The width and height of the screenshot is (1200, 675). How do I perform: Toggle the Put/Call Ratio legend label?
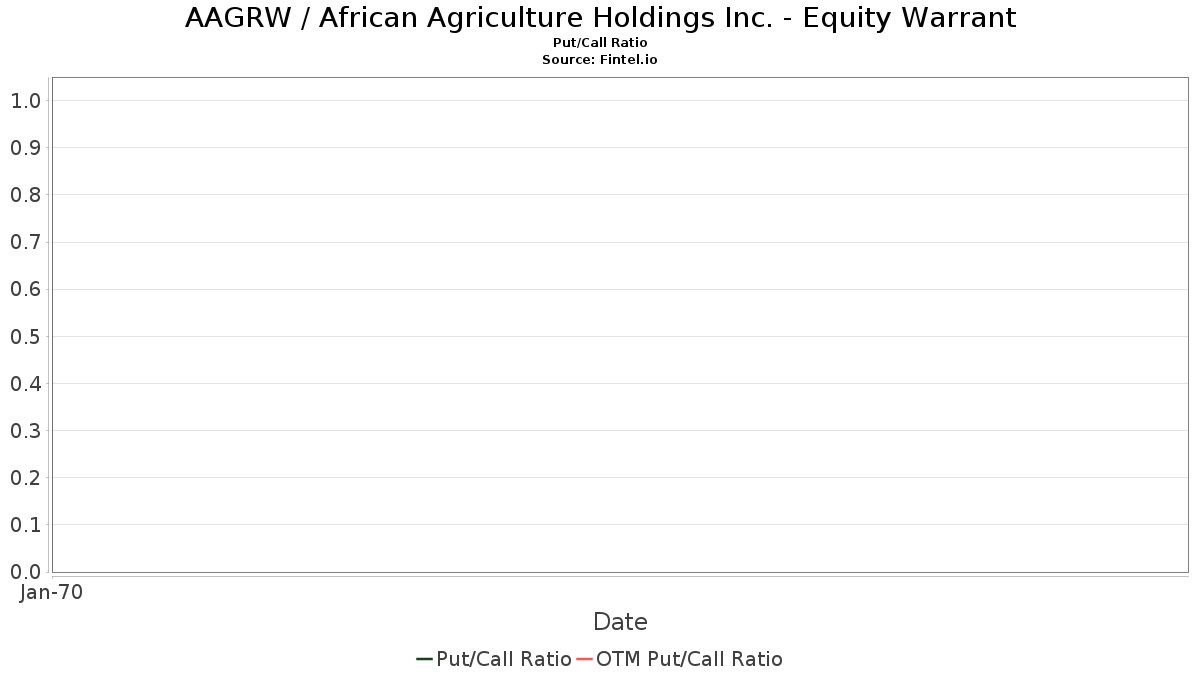(504, 659)
